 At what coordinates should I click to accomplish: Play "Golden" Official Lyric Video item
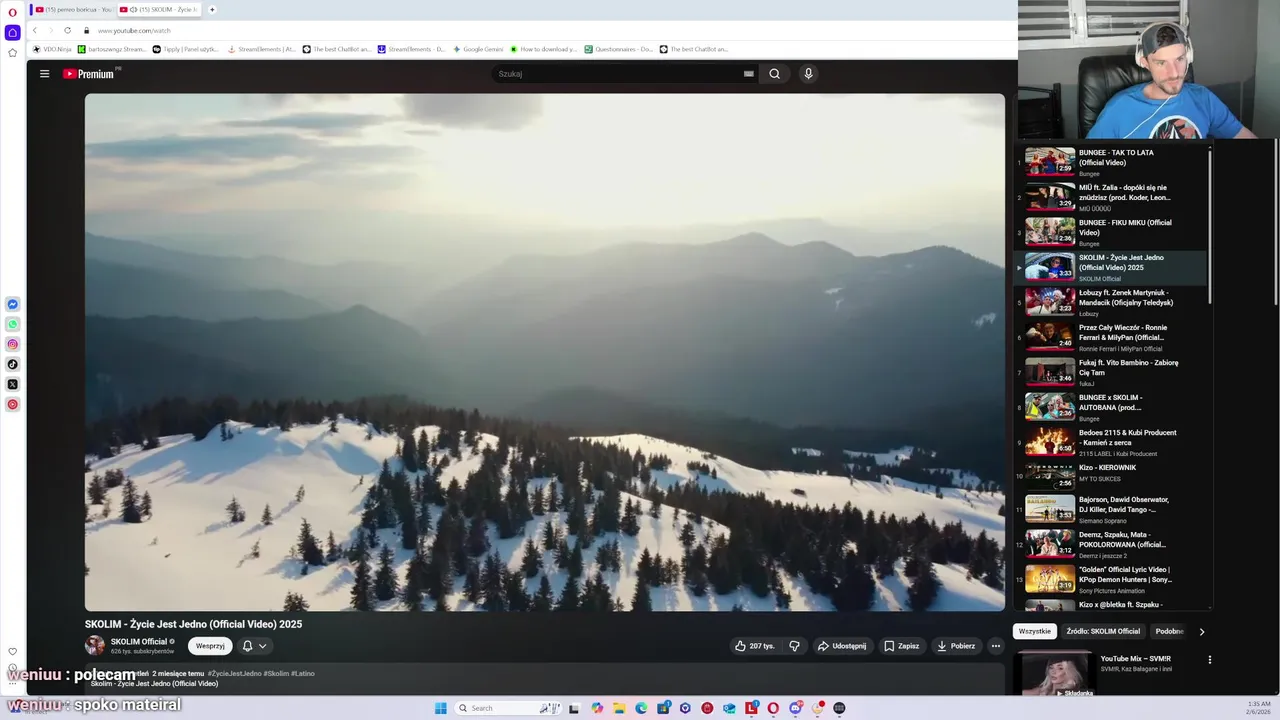[1112, 579]
